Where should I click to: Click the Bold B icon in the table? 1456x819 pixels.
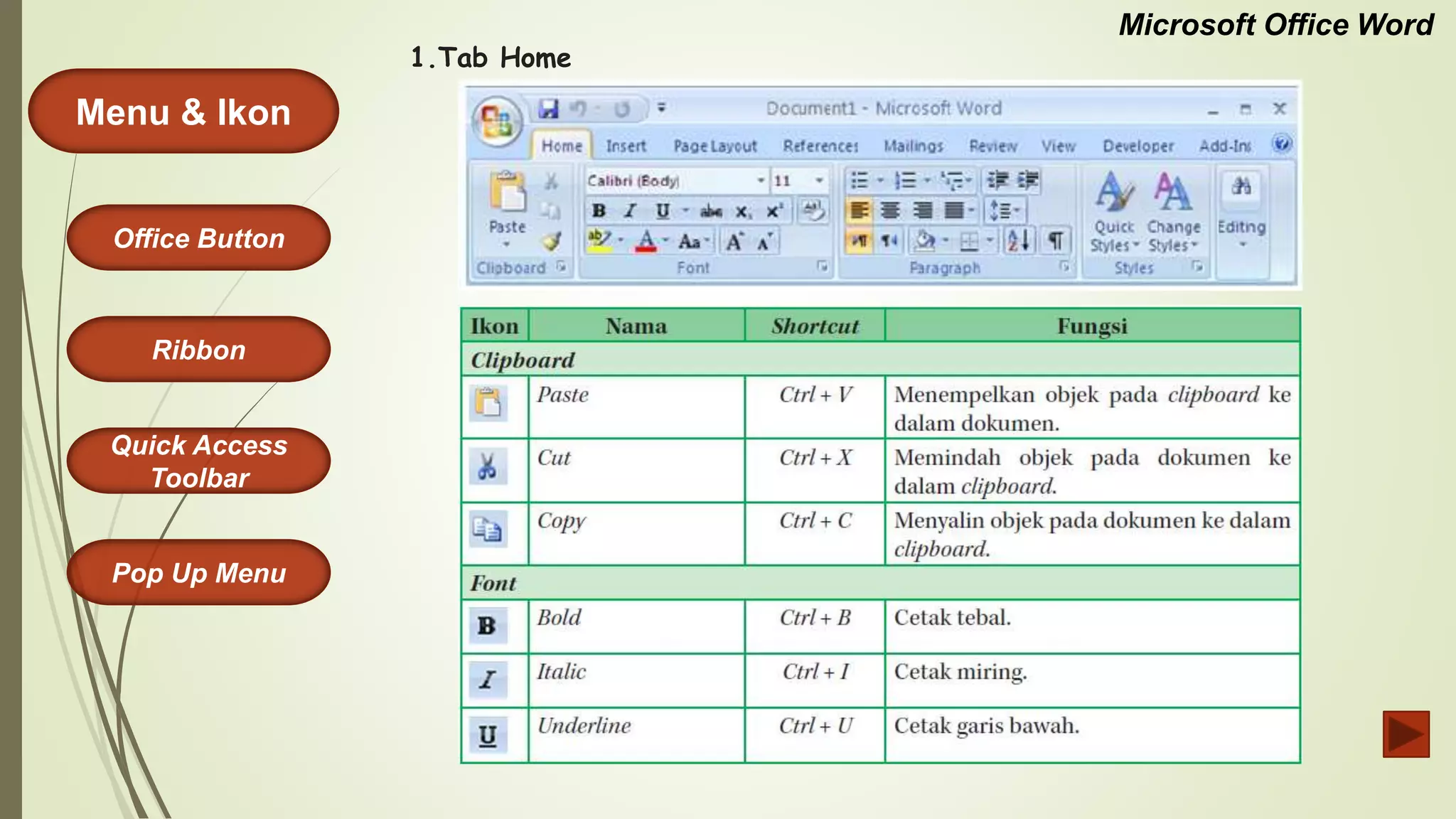click(488, 626)
